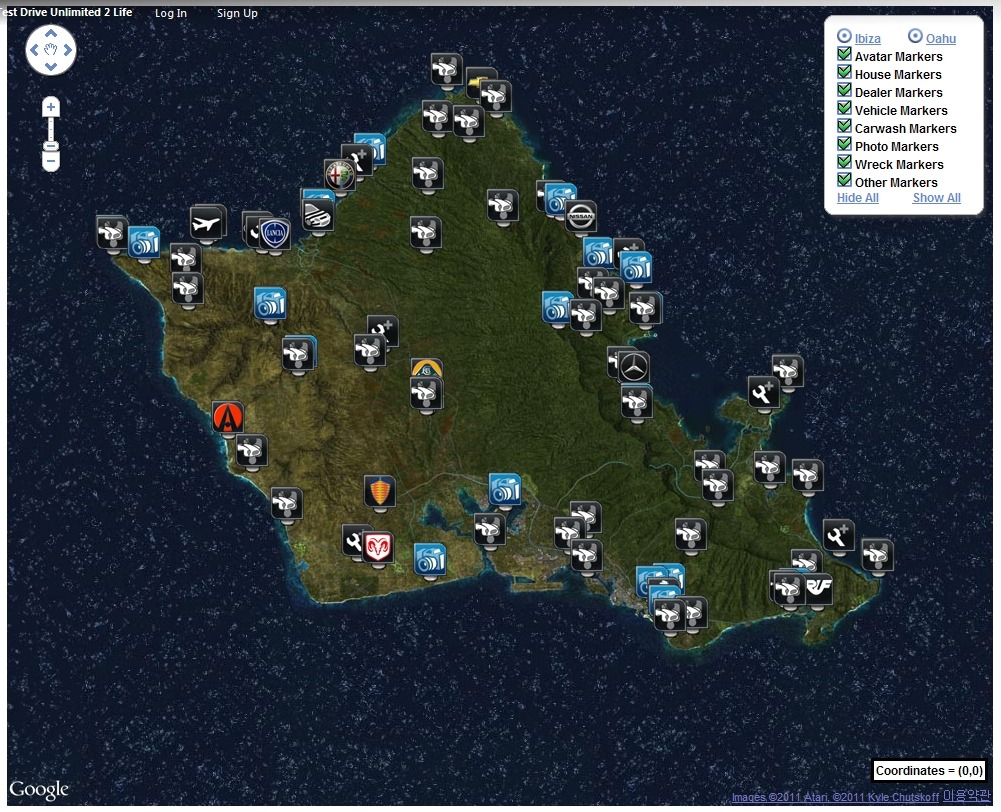The image size is (1001, 812).
Task: Open the wrench marker on Kaneohe peninsula
Action: [764, 391]
